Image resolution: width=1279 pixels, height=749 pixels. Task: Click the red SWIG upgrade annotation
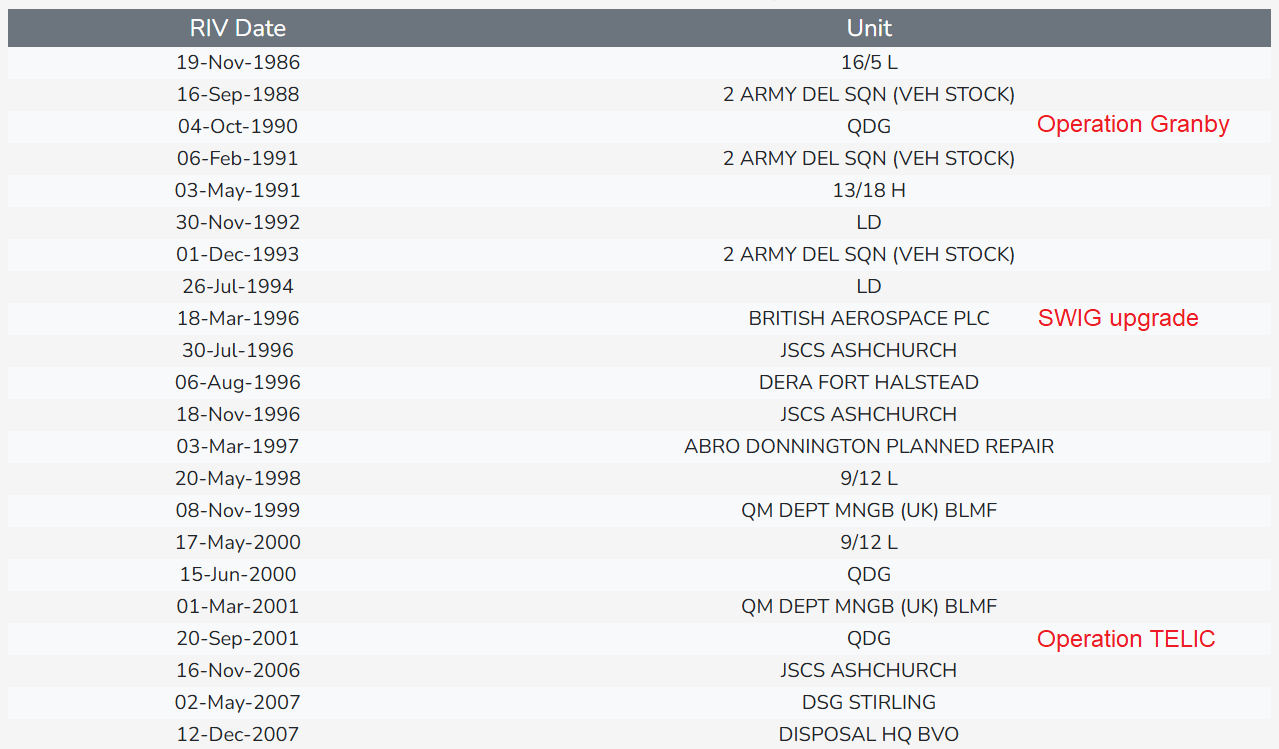(x=1117, y=318)
